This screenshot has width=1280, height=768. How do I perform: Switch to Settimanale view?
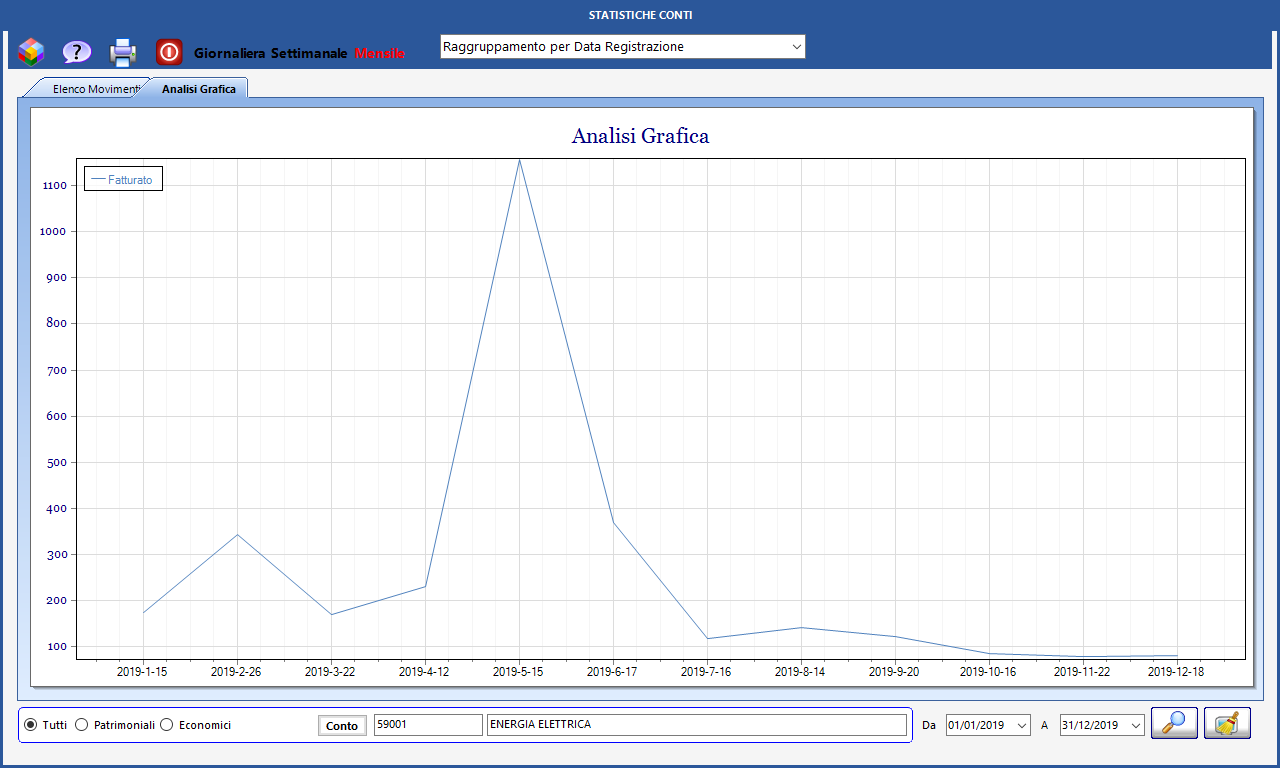click(x=308, y=52)
